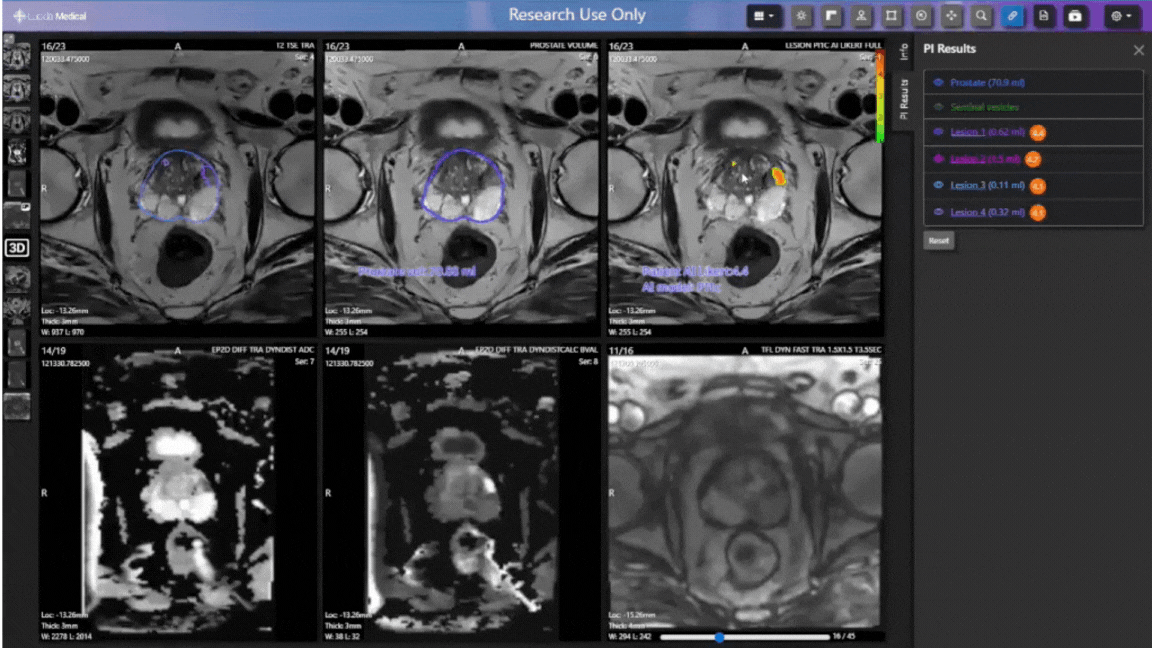The width and height of the screenshot is (1152, 648).
Task: Open the viewport layout dropdown
Action: (765, 16)
